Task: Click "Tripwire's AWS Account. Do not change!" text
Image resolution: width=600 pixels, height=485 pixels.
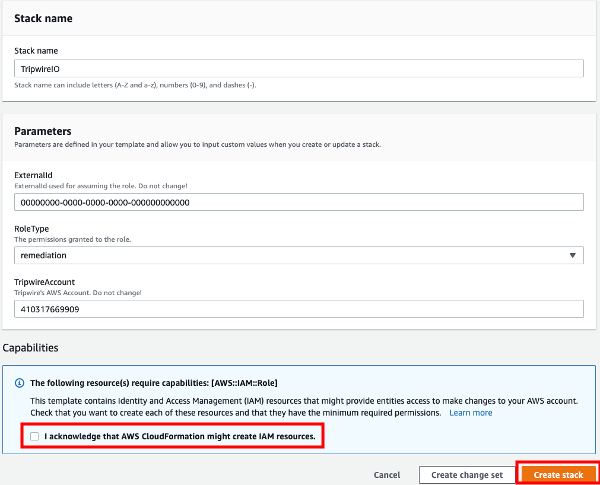Action: click(x=78, y=292)
